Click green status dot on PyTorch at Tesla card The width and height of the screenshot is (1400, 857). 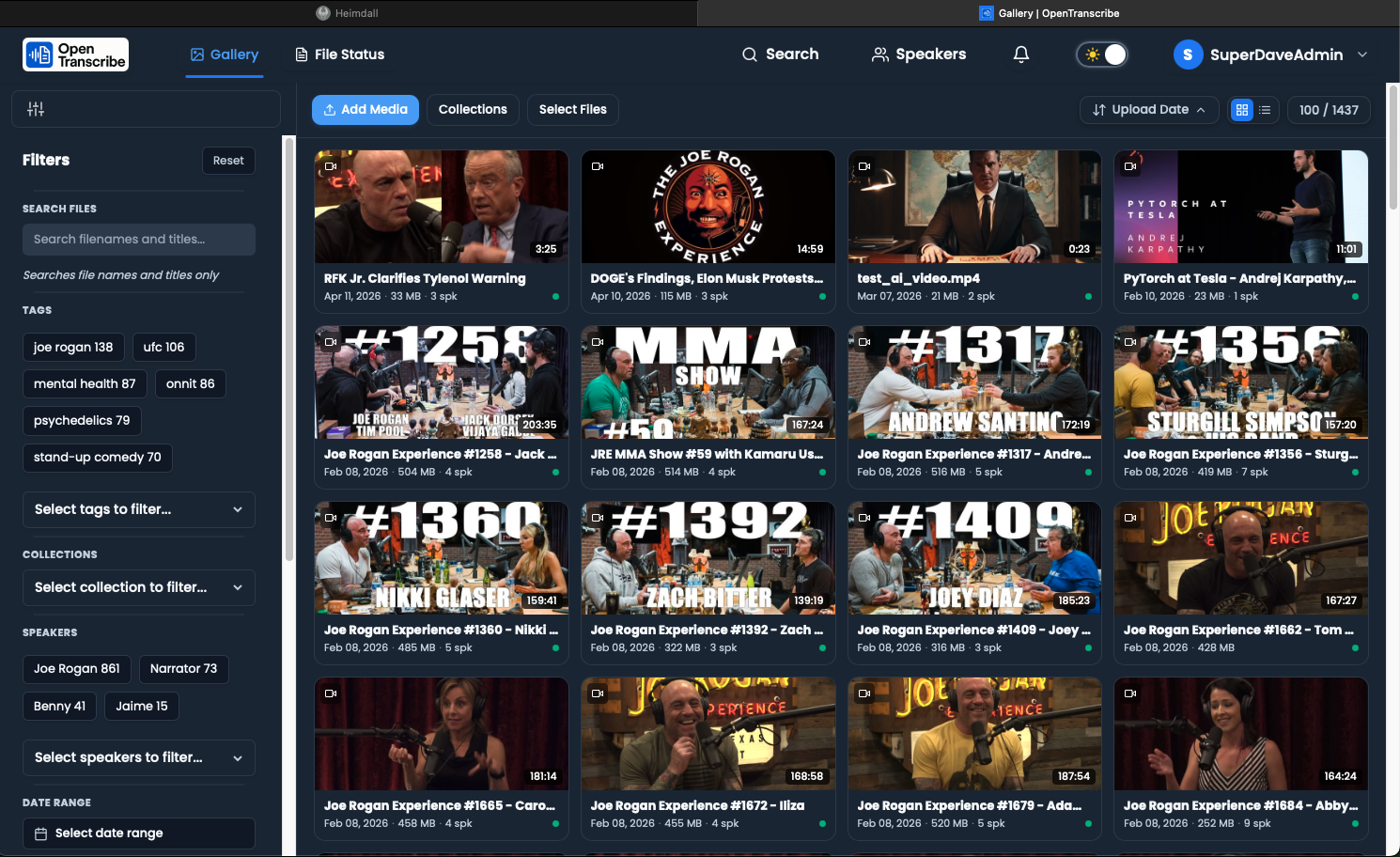tap(1355, 296)
